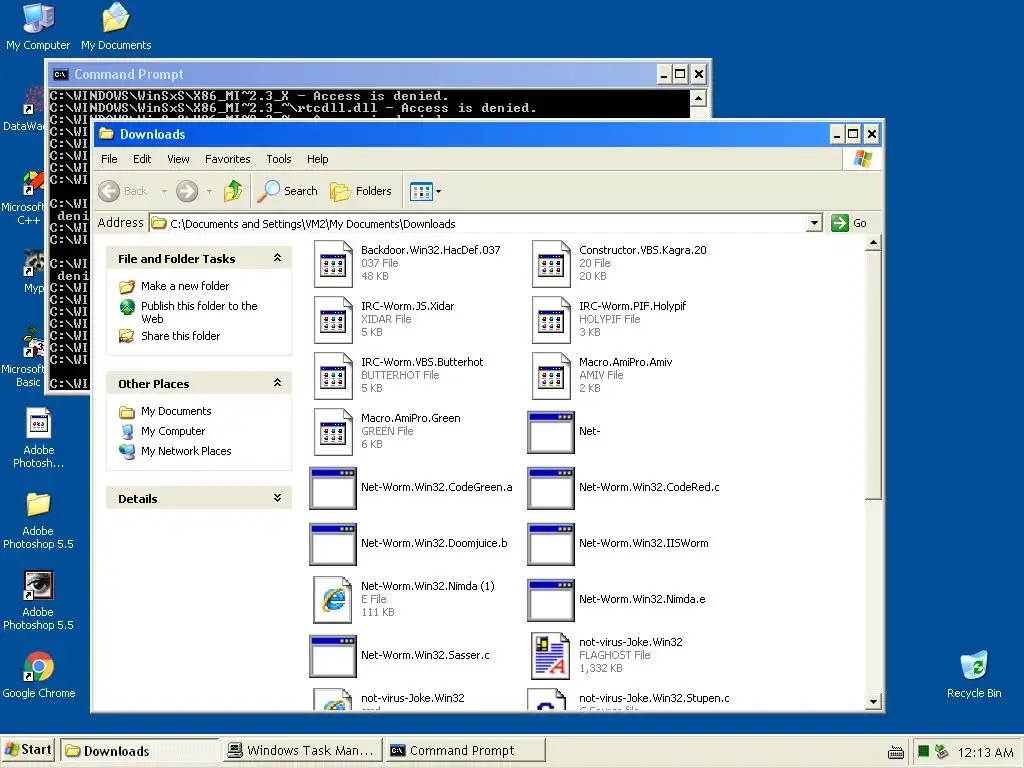Click file list scrollbar up arrow
The image size is (1024, 768).
[873, 244]
